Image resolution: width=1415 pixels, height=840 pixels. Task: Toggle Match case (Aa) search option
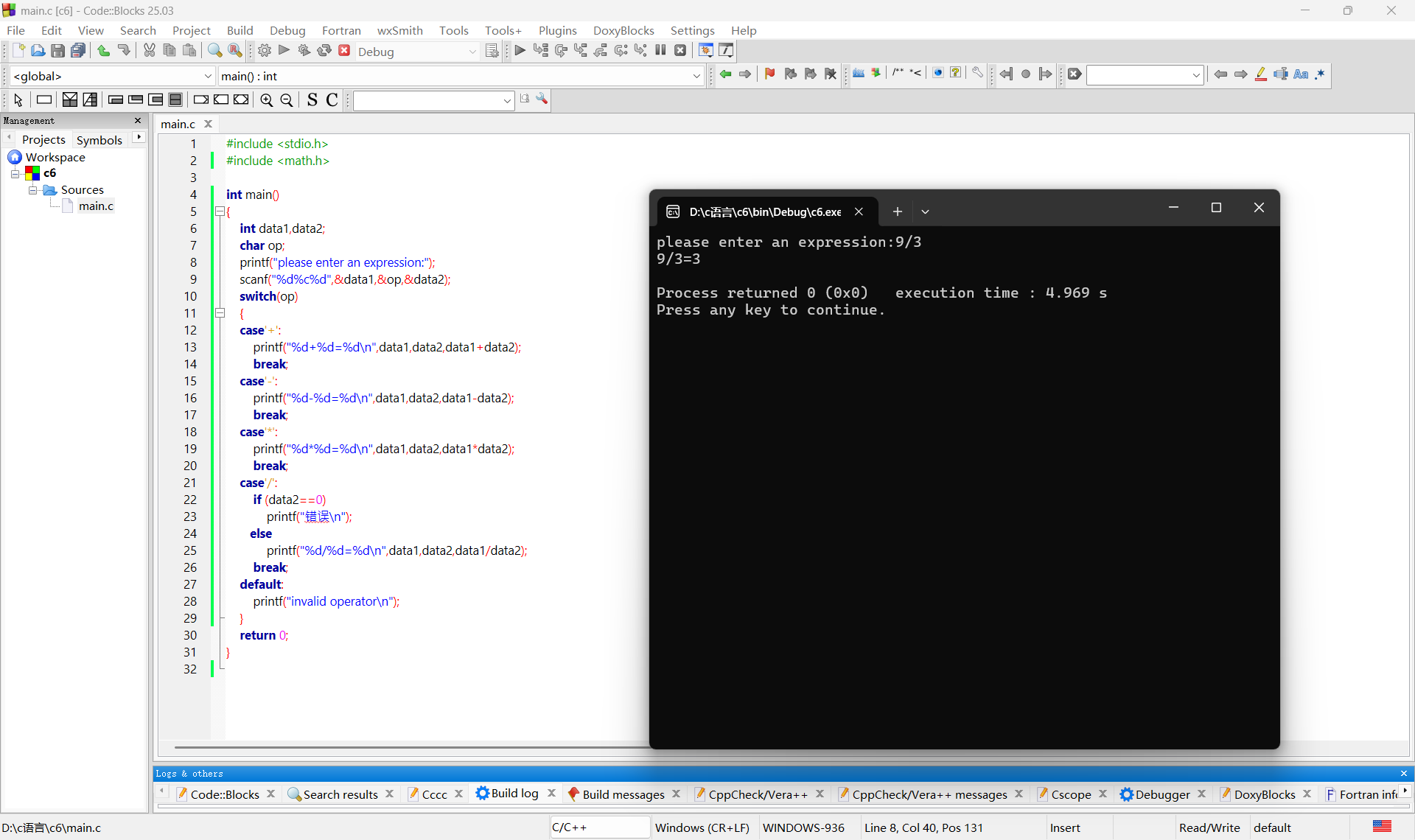(1301, 74)
